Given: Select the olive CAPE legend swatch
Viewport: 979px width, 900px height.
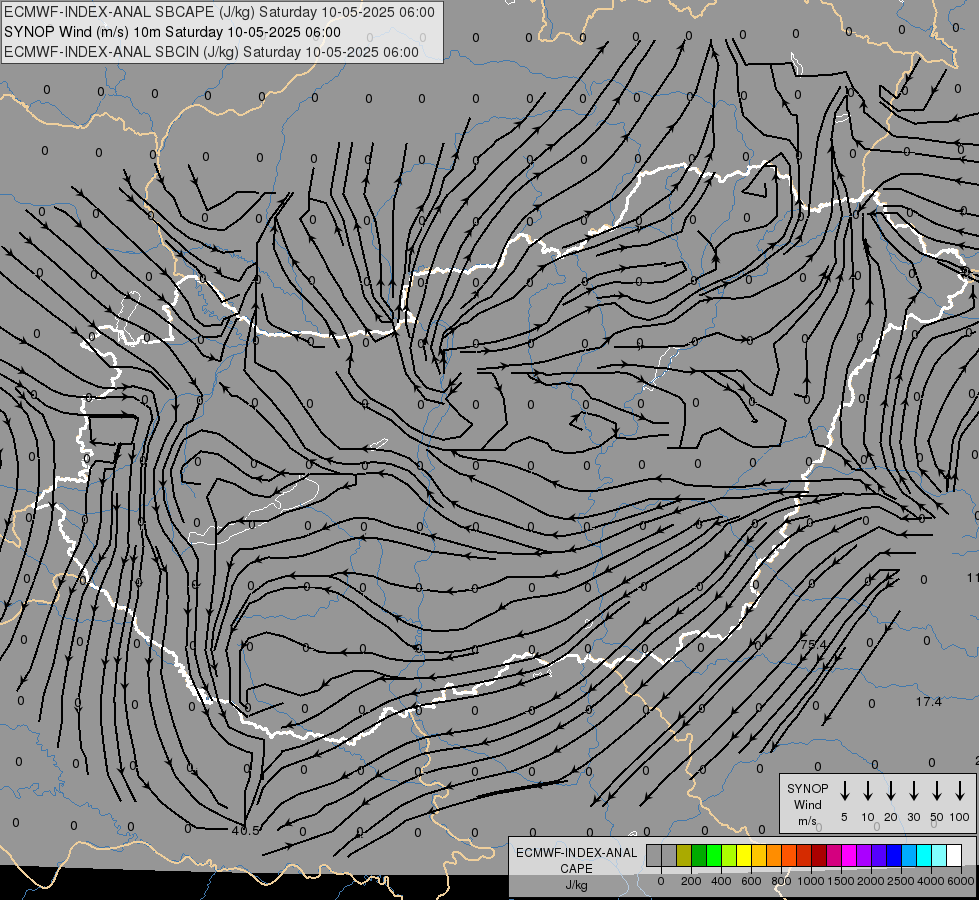Looking at the screenshot, I should click(684, 855).
